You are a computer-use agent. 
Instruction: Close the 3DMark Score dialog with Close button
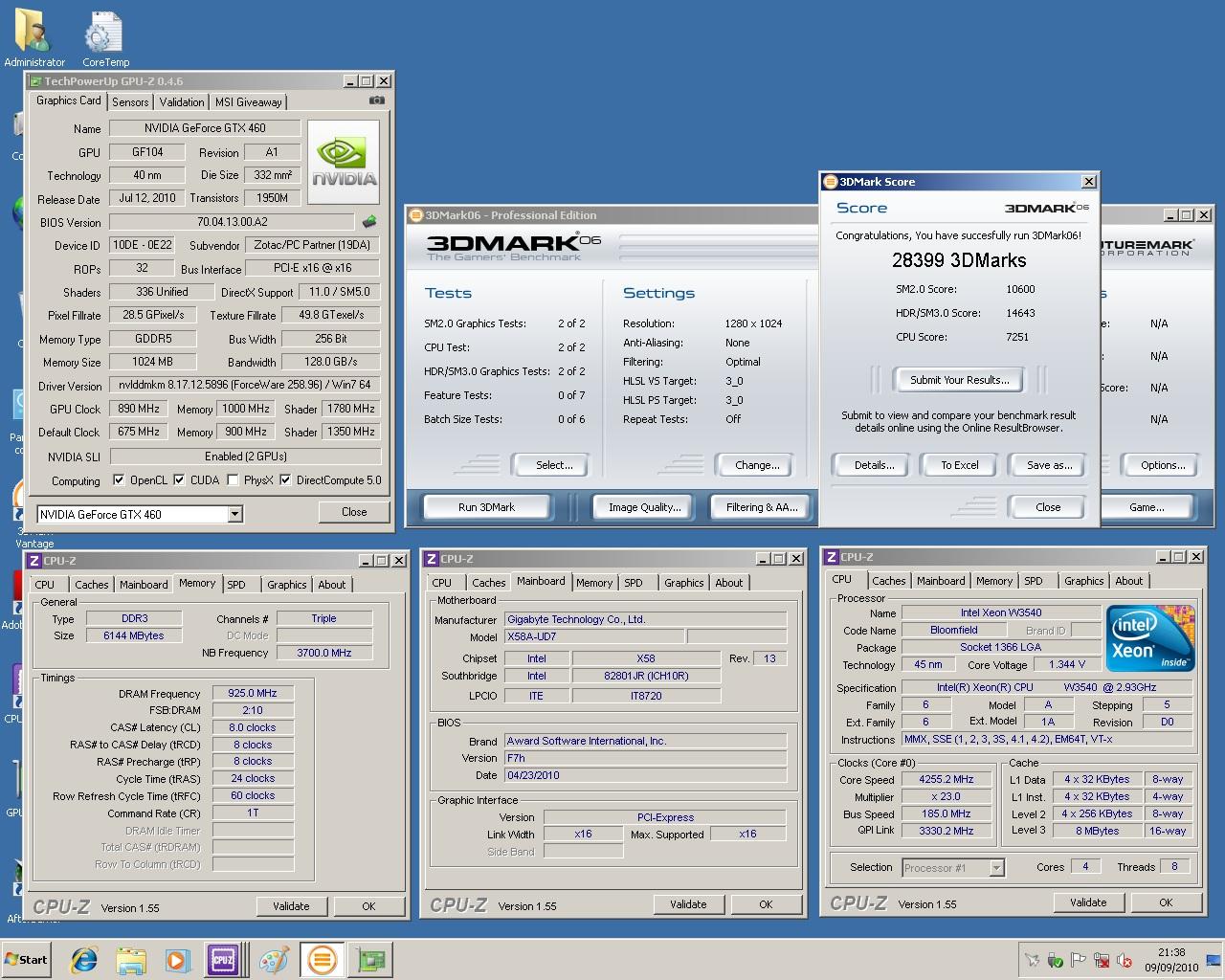click(1048, 507)
